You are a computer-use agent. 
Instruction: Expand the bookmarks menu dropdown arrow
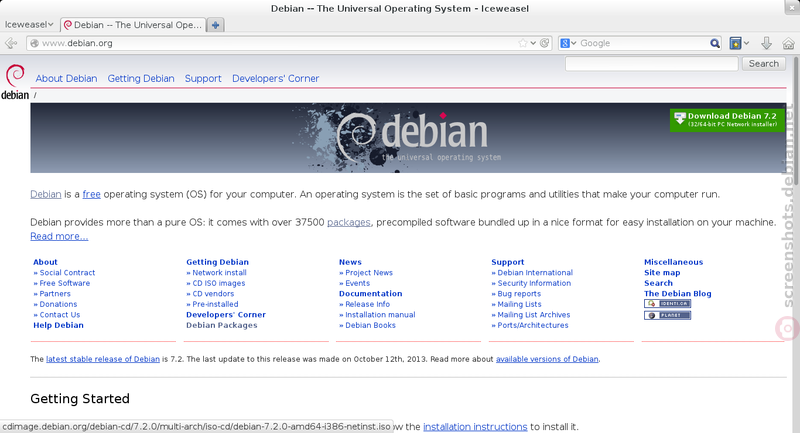pos(746,43)
